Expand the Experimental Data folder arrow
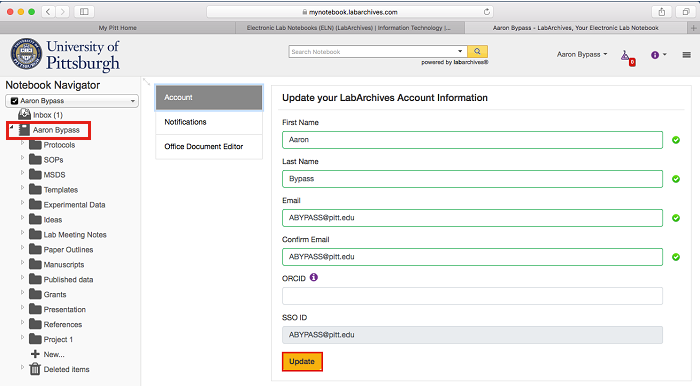 [x=22, y=203]
